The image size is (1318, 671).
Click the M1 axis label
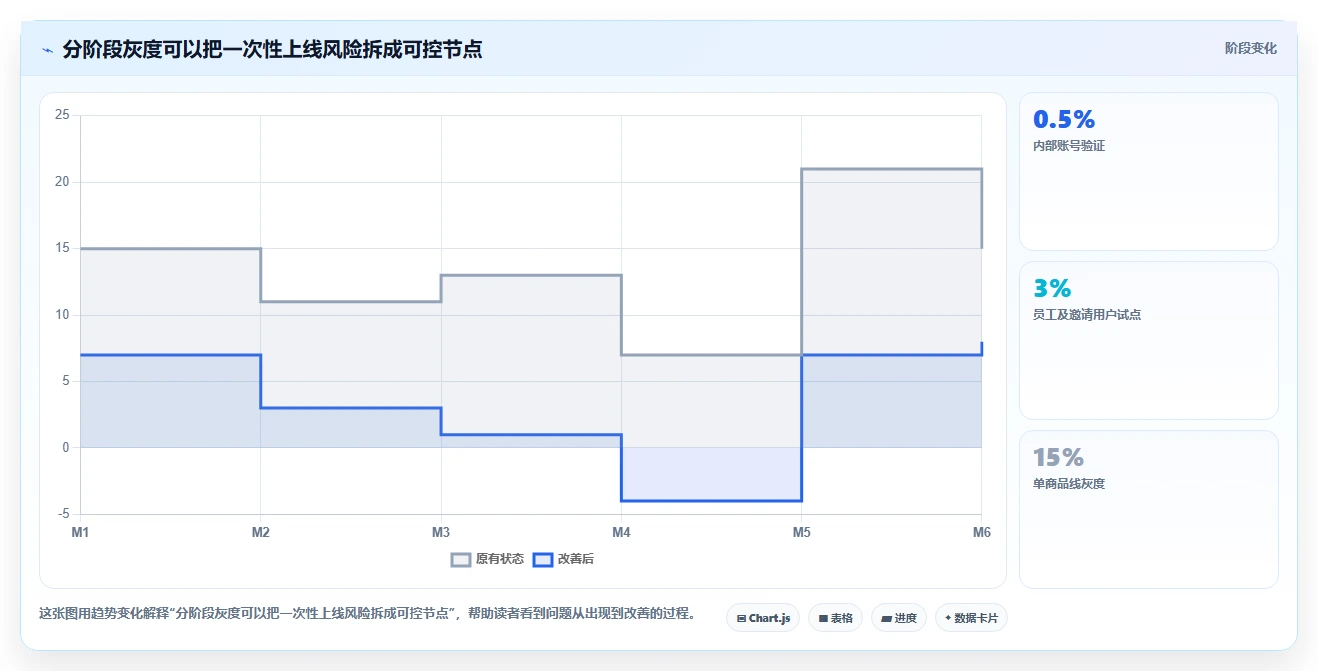click(80, 532)
